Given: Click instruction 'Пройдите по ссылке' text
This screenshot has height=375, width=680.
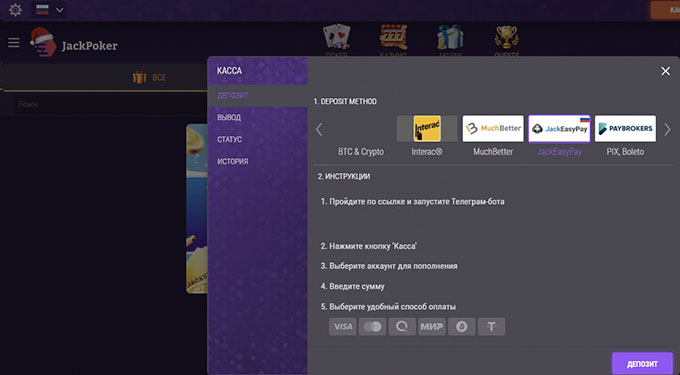Looking at the screenshot, I should (x=412, y=202).
